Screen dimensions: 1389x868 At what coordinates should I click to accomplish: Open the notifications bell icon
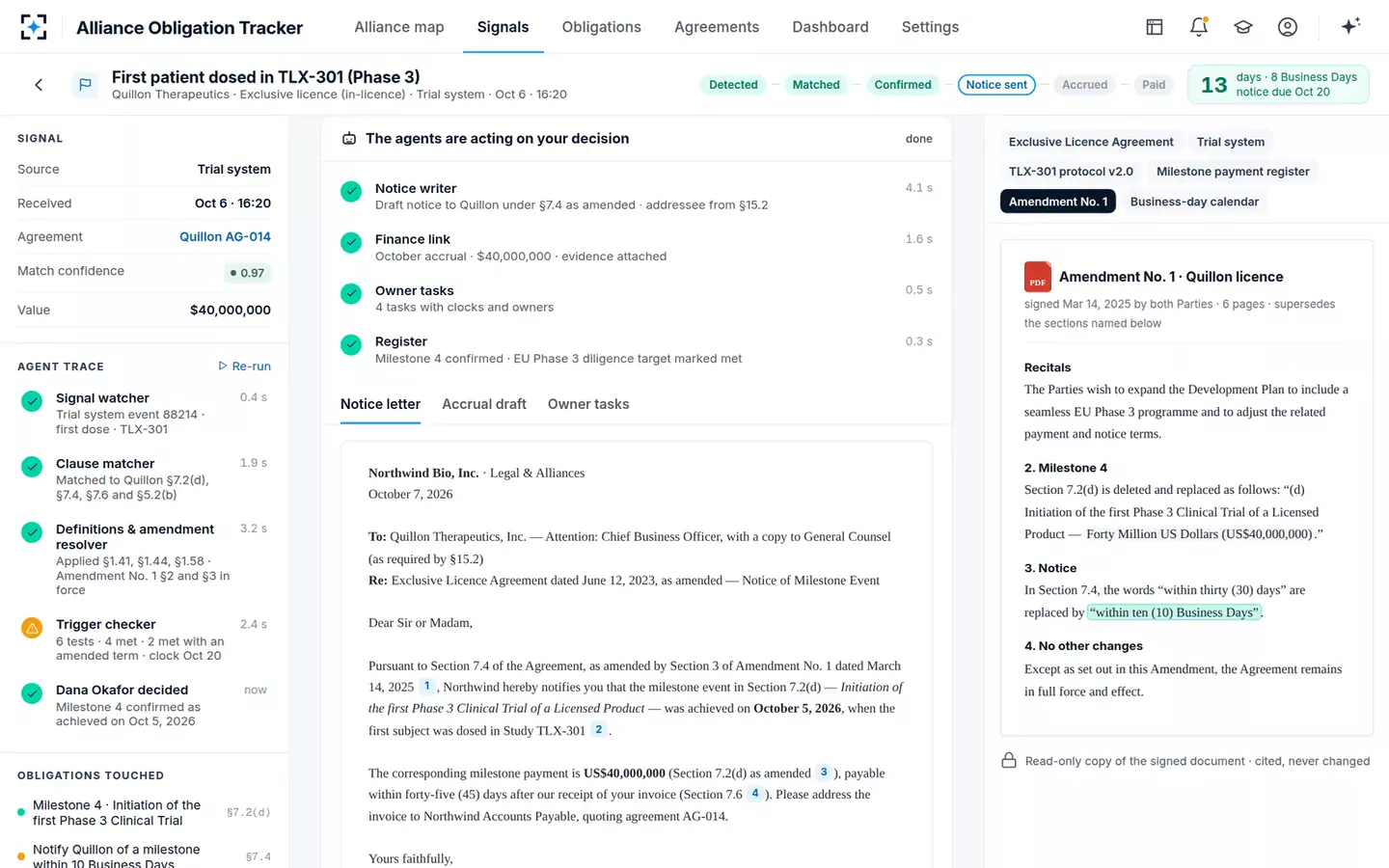tap(1199, 27)
